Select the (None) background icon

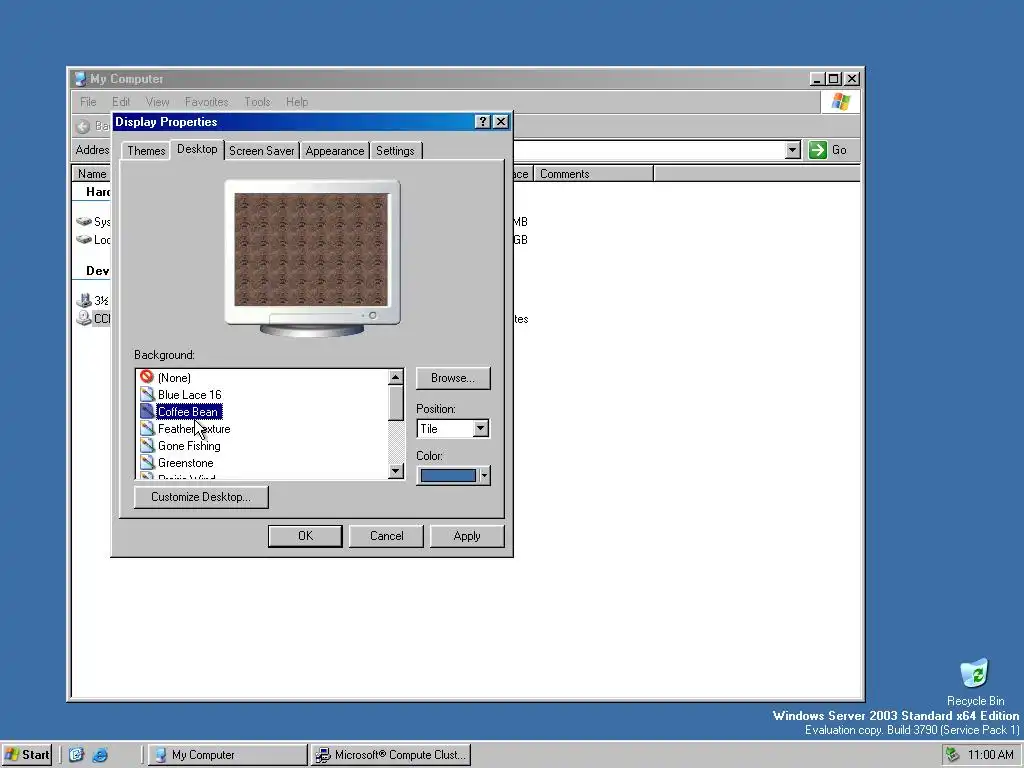147,377
